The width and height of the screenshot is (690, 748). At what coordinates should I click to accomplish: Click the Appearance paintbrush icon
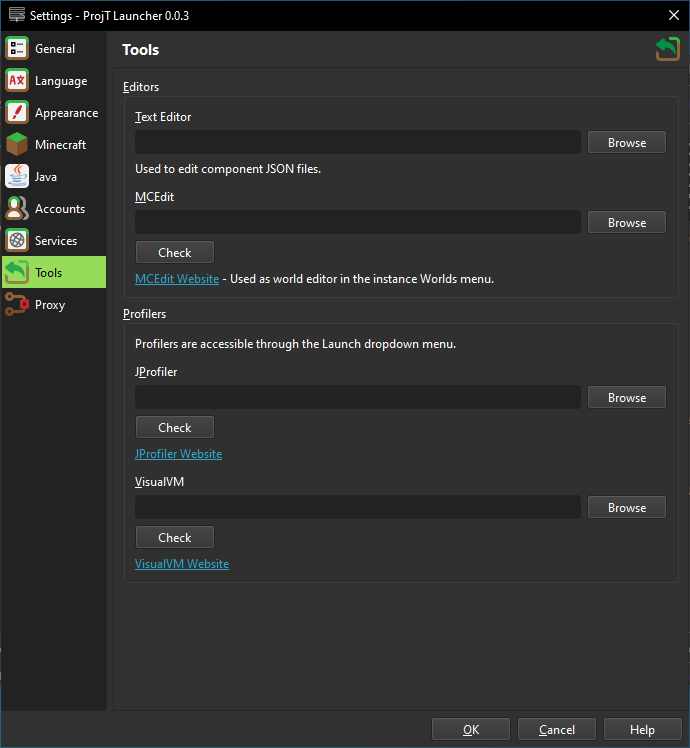click(x=17, y=113)
